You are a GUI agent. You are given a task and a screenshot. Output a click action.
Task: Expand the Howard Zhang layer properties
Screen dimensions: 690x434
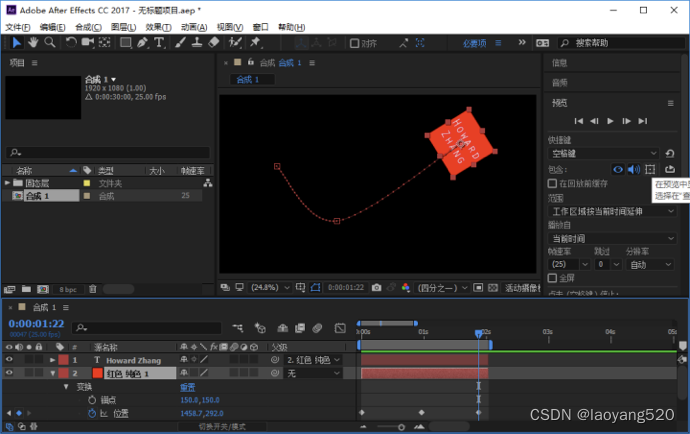coord(52,360)
